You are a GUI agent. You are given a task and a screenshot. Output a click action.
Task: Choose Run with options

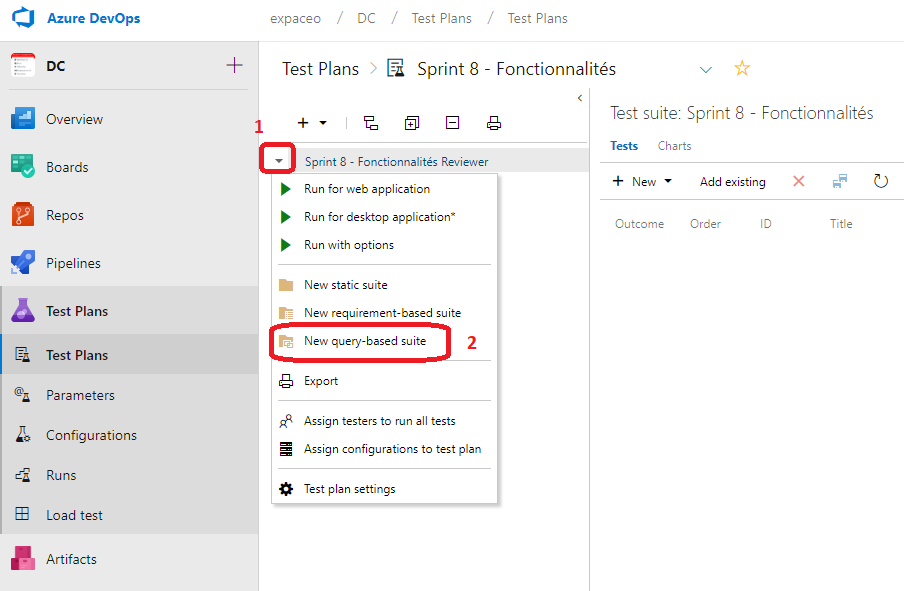click(385, 245)
